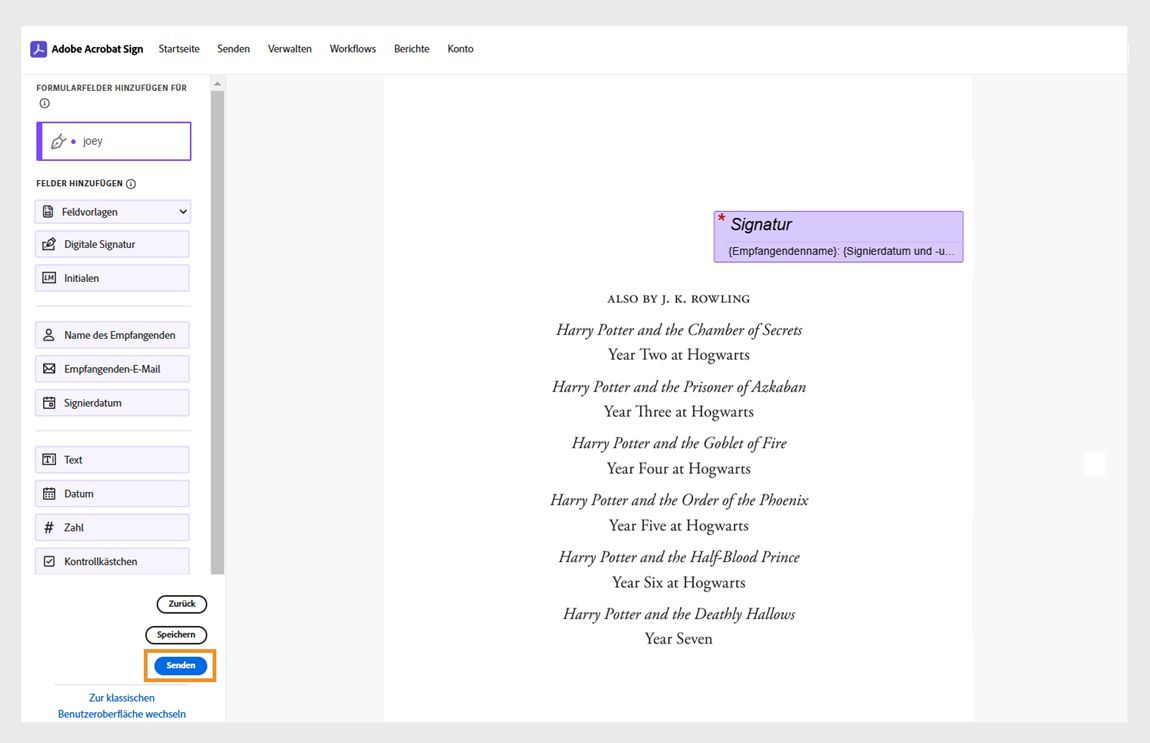Click 'Harry Potter and the Deathly Hallows' text

679,614
